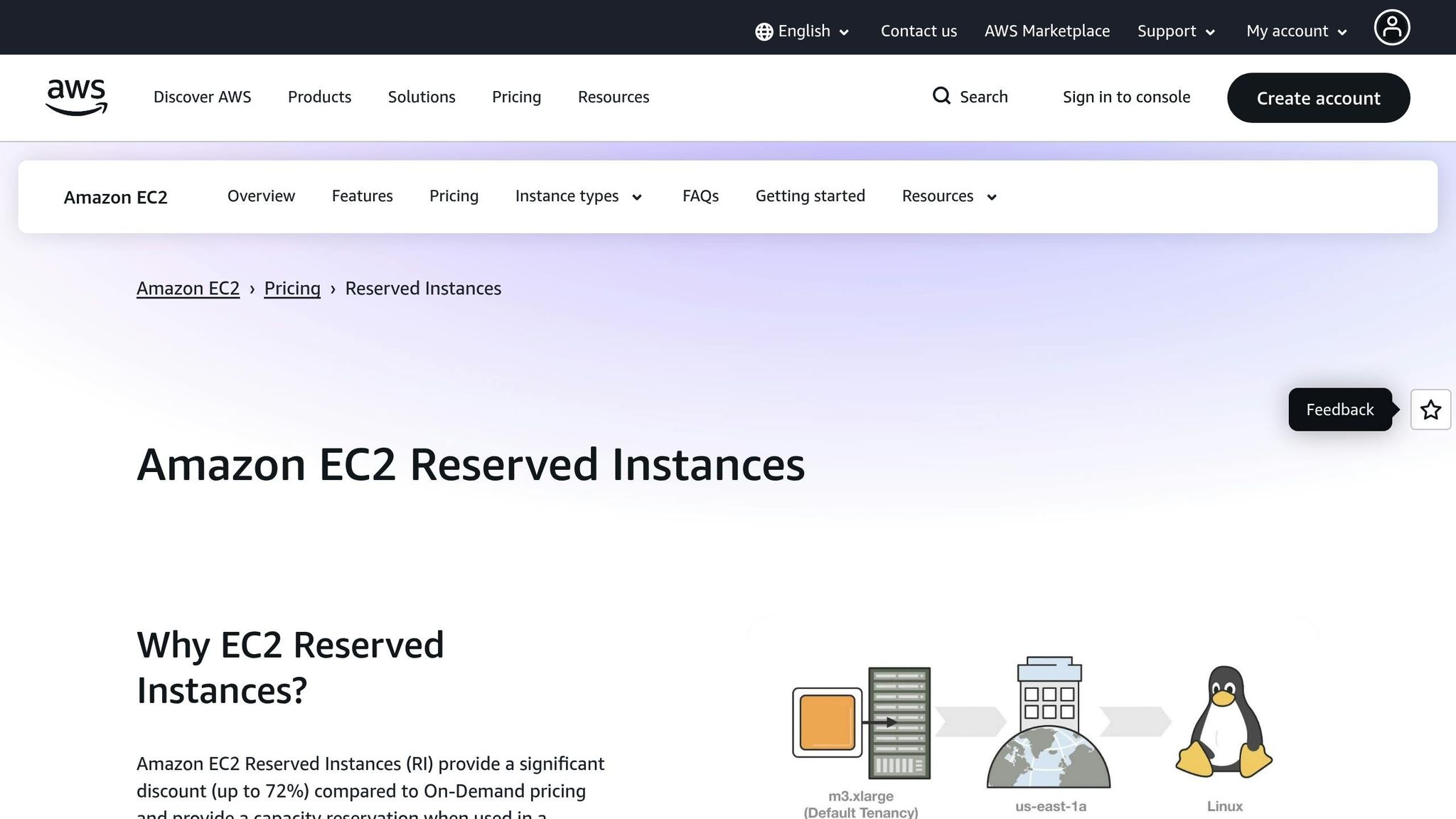Open the Contact us page

click(919, 31)
